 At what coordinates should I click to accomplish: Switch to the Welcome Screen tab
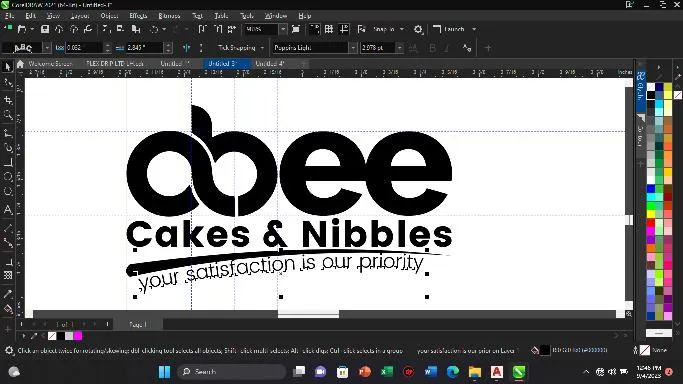49,64
